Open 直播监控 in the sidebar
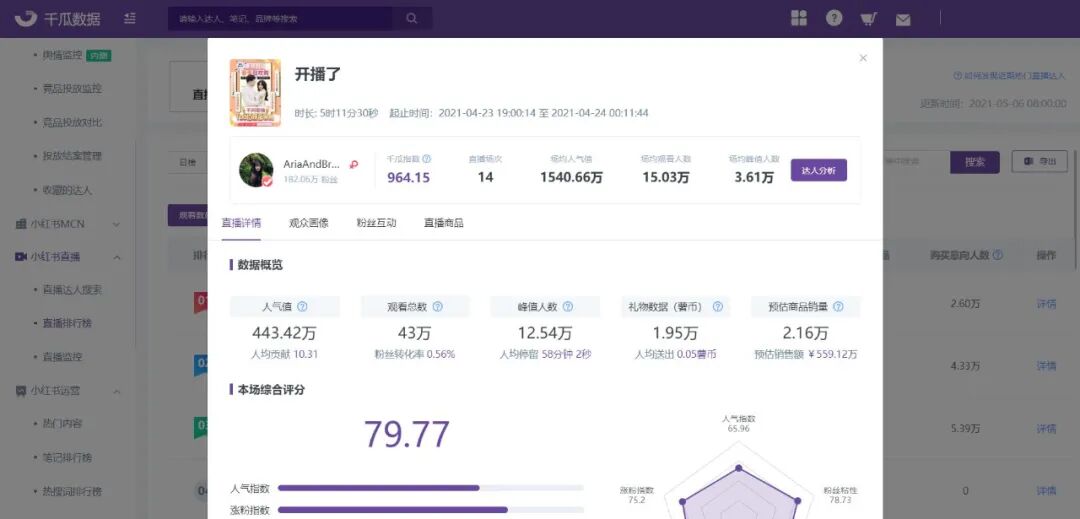This screenshot has width=1080, height=519. coord(63,357)
